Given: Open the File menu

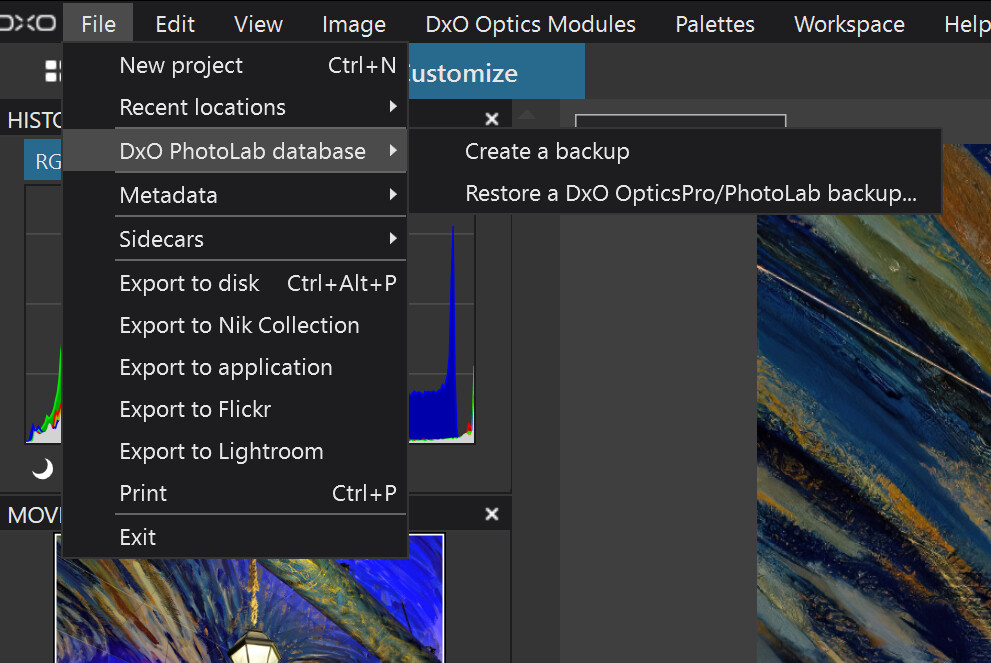Looking at the screenshot, I should pyautogui.click(x=99, y=24).
